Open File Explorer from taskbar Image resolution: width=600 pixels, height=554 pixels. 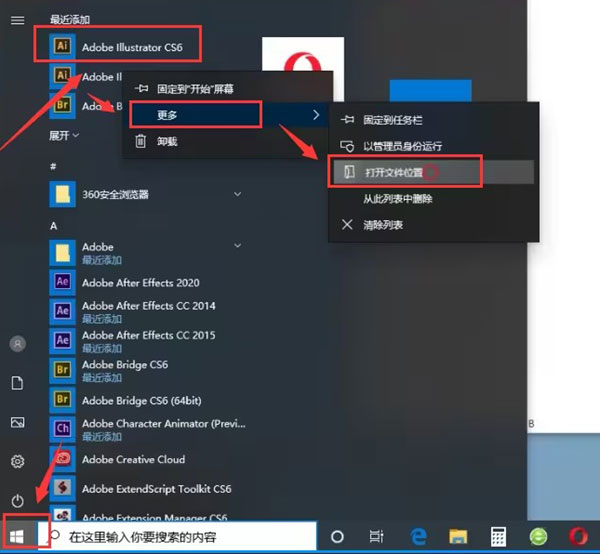458,536
